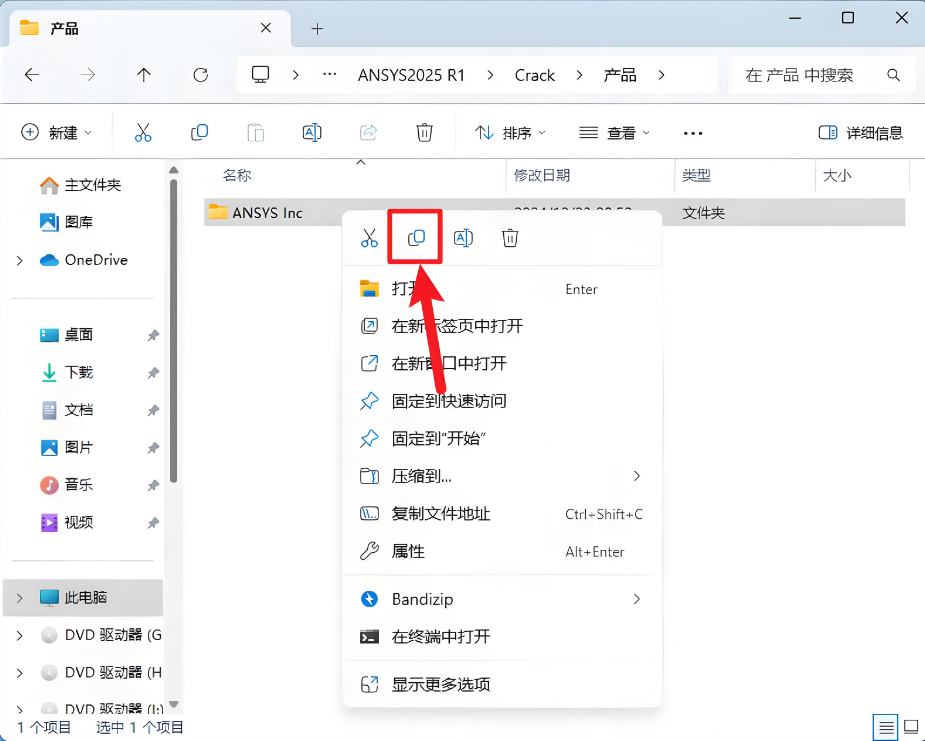Click the Rename icon in the top toolbar

312,133
